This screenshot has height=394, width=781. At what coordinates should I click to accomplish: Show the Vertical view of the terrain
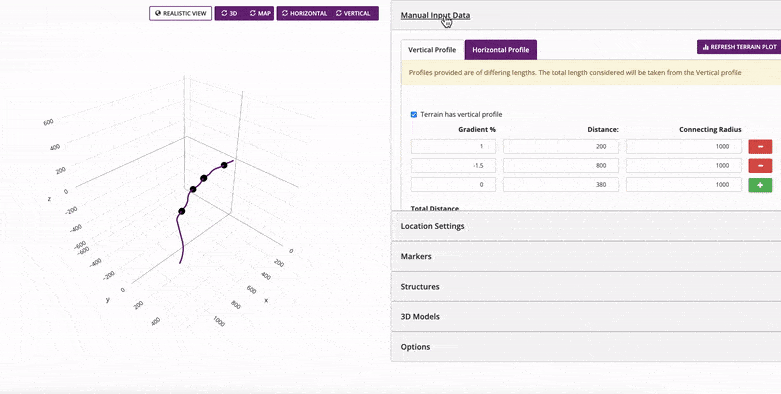354,13
